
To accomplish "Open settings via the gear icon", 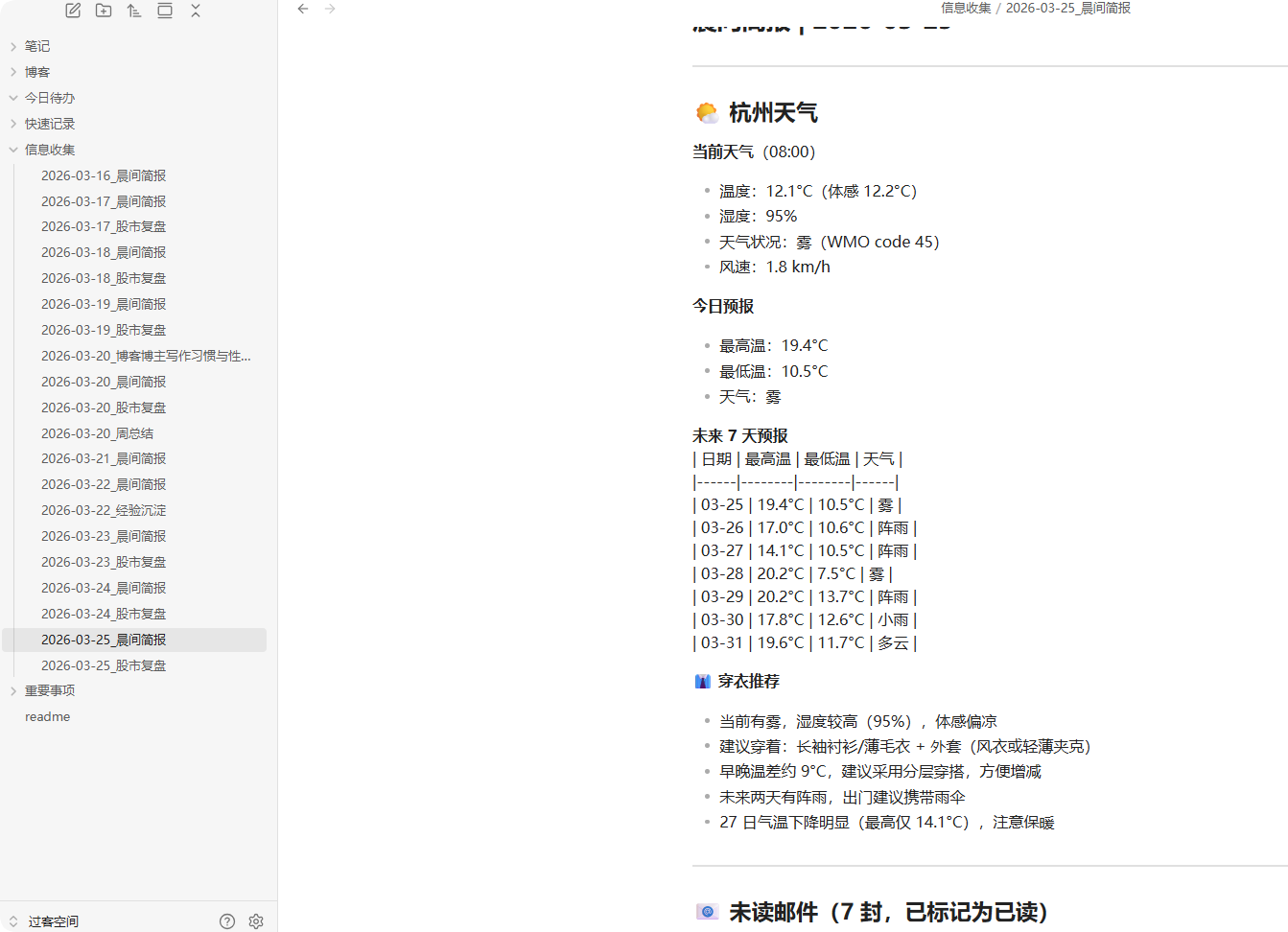I will coord(256,920).
